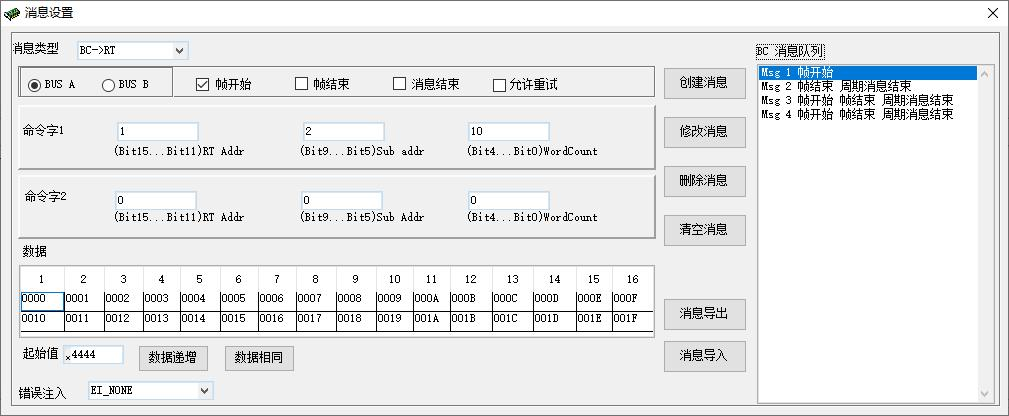Uncheck the 帧开始 checkbox
This screenshot has width=1009, height=416.
click(x=202, y=85)
